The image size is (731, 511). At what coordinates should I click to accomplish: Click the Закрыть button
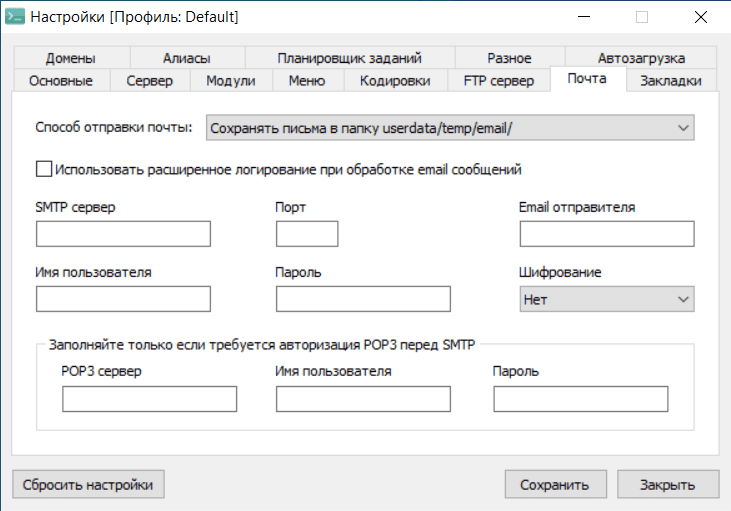point(668,485)
